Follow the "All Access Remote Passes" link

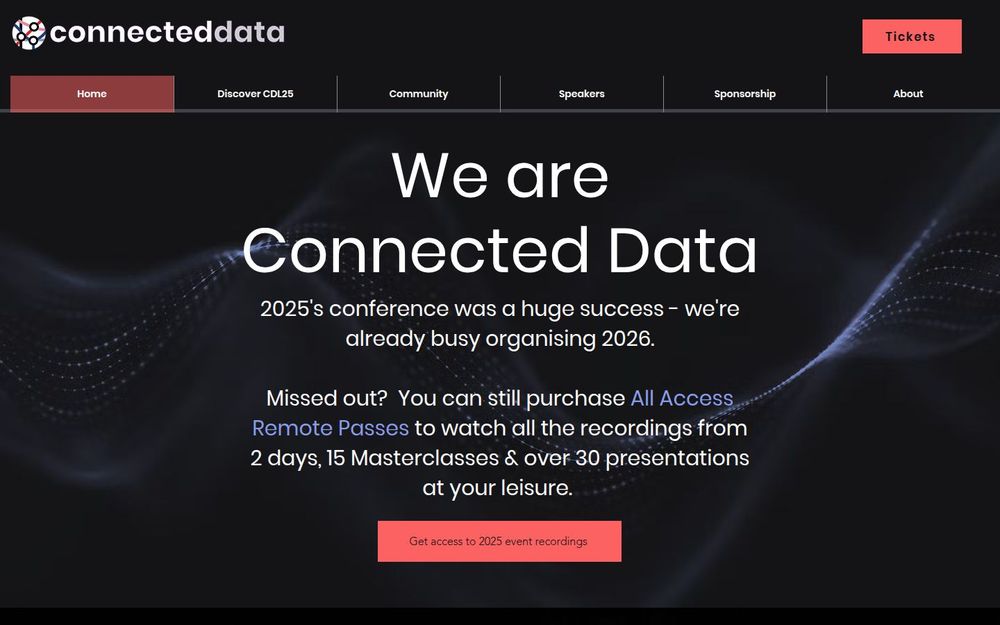point(680,398)
